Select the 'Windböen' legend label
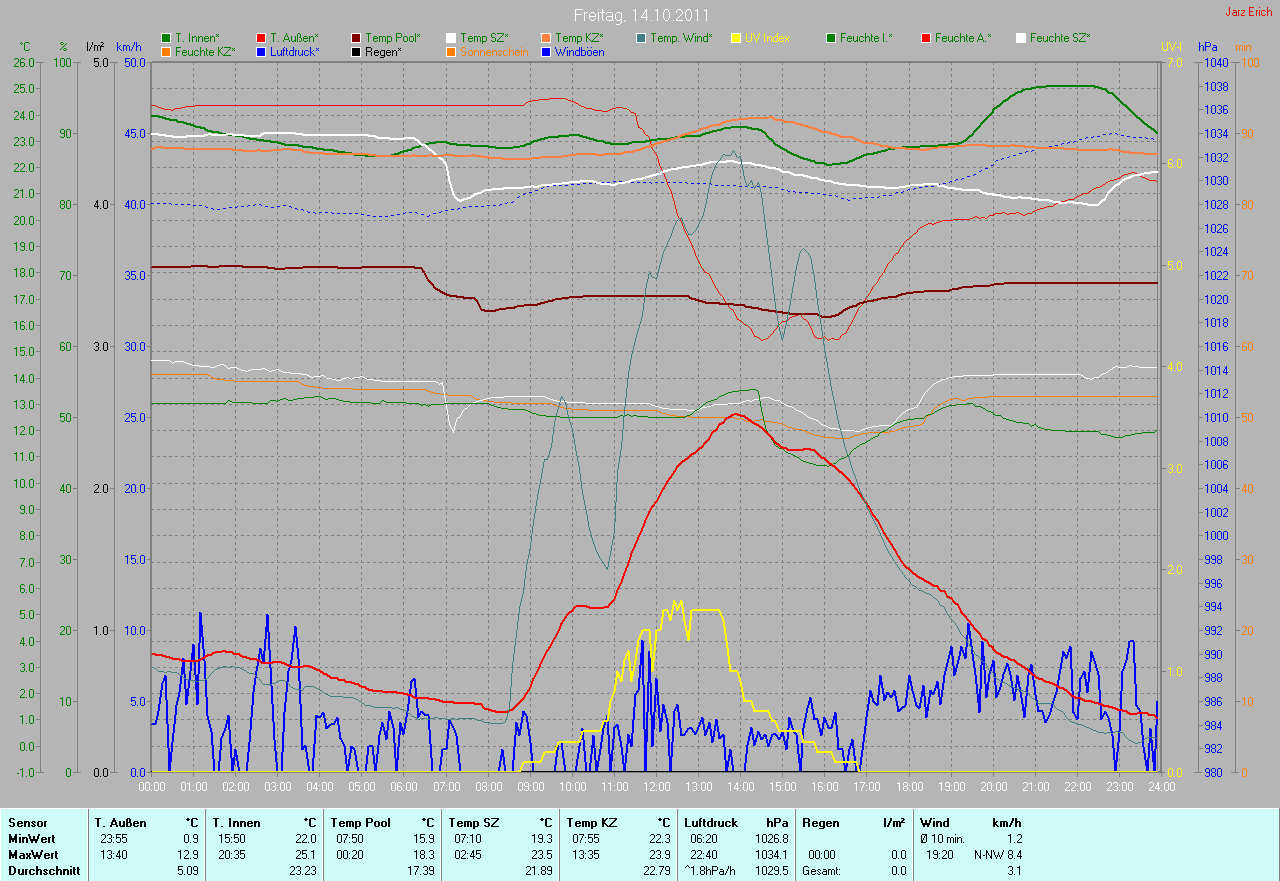This screenshot has height=881, width=1280. click(x=580, y=51)
